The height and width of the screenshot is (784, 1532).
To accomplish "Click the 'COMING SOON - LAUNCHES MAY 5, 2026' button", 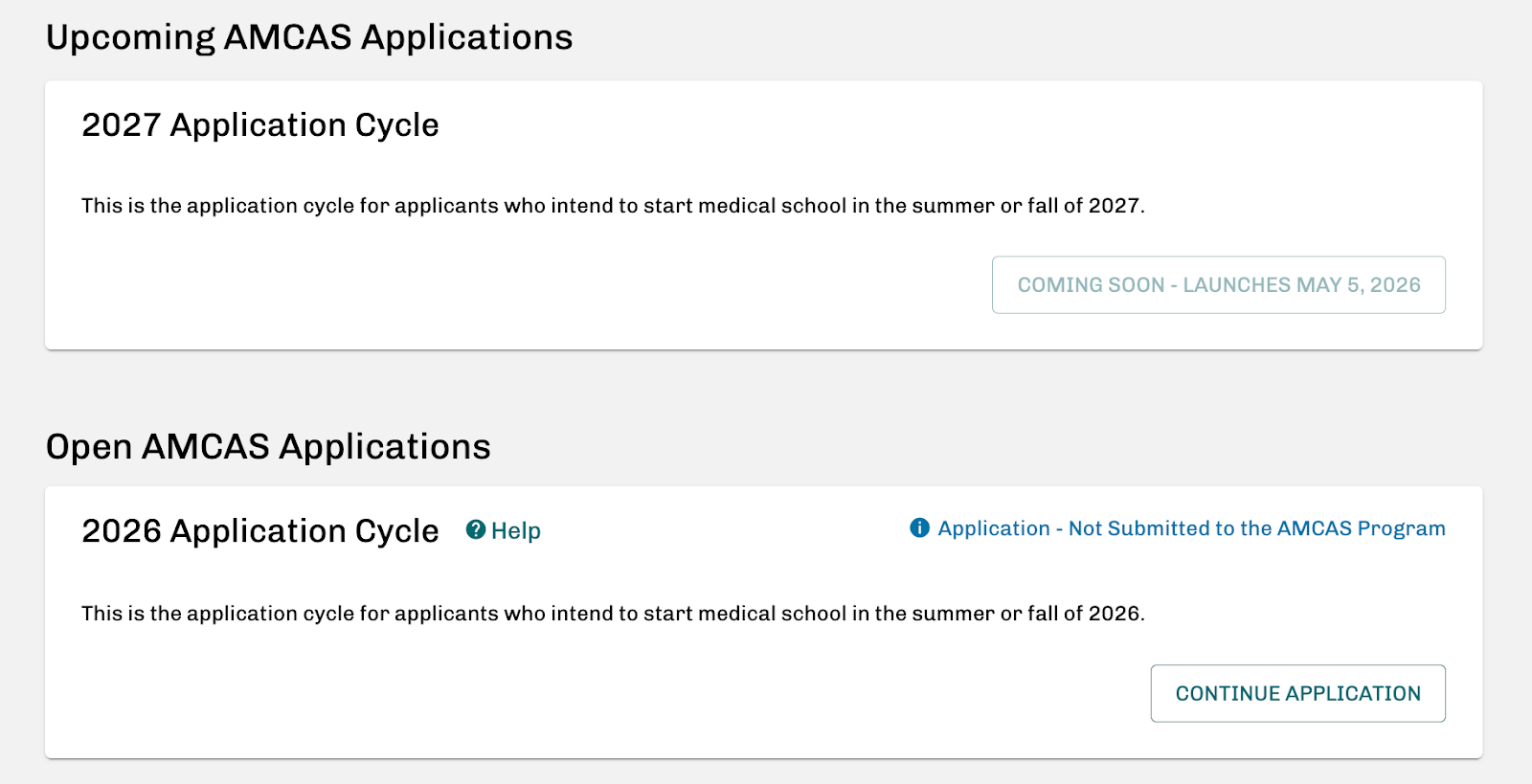I will 1218,284.
